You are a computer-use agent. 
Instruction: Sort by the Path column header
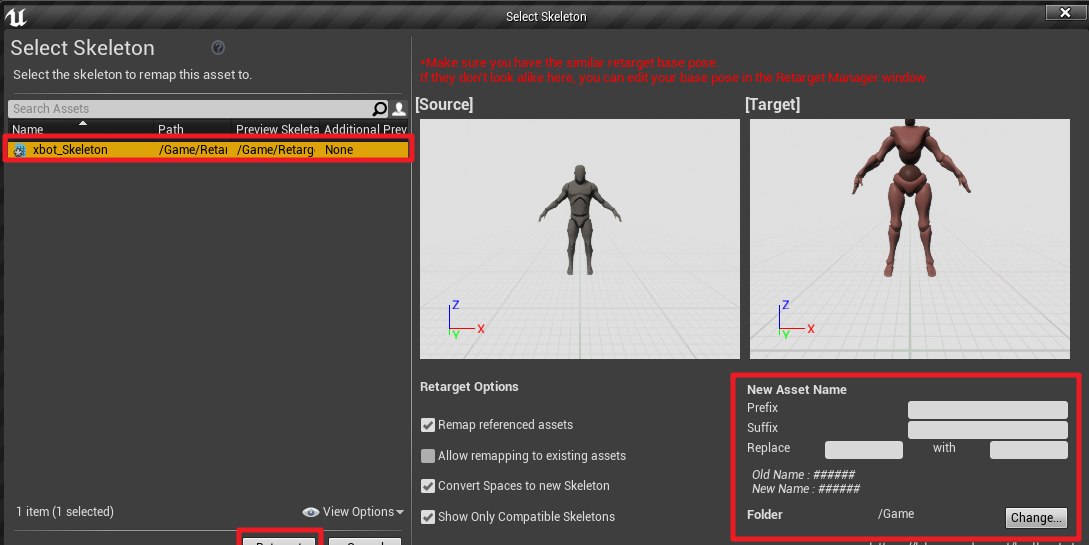[x=192, y=129]
